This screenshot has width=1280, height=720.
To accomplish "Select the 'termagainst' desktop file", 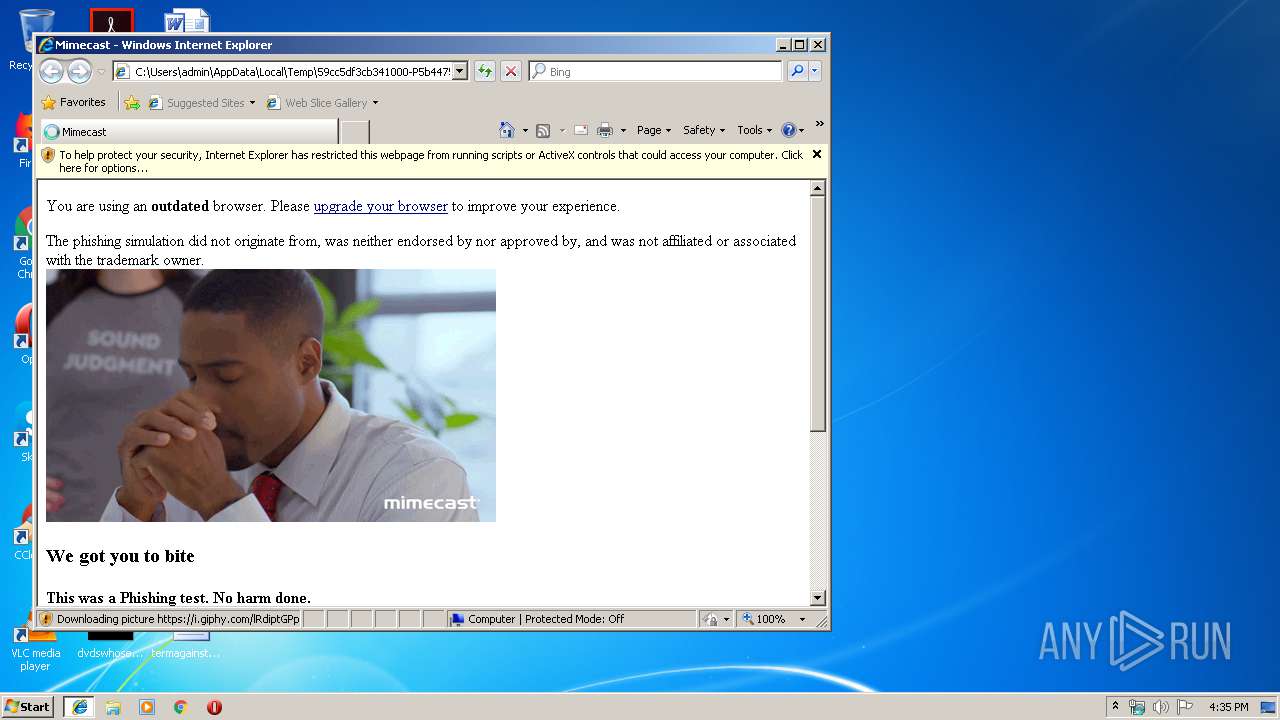I will tap(186, 645).
